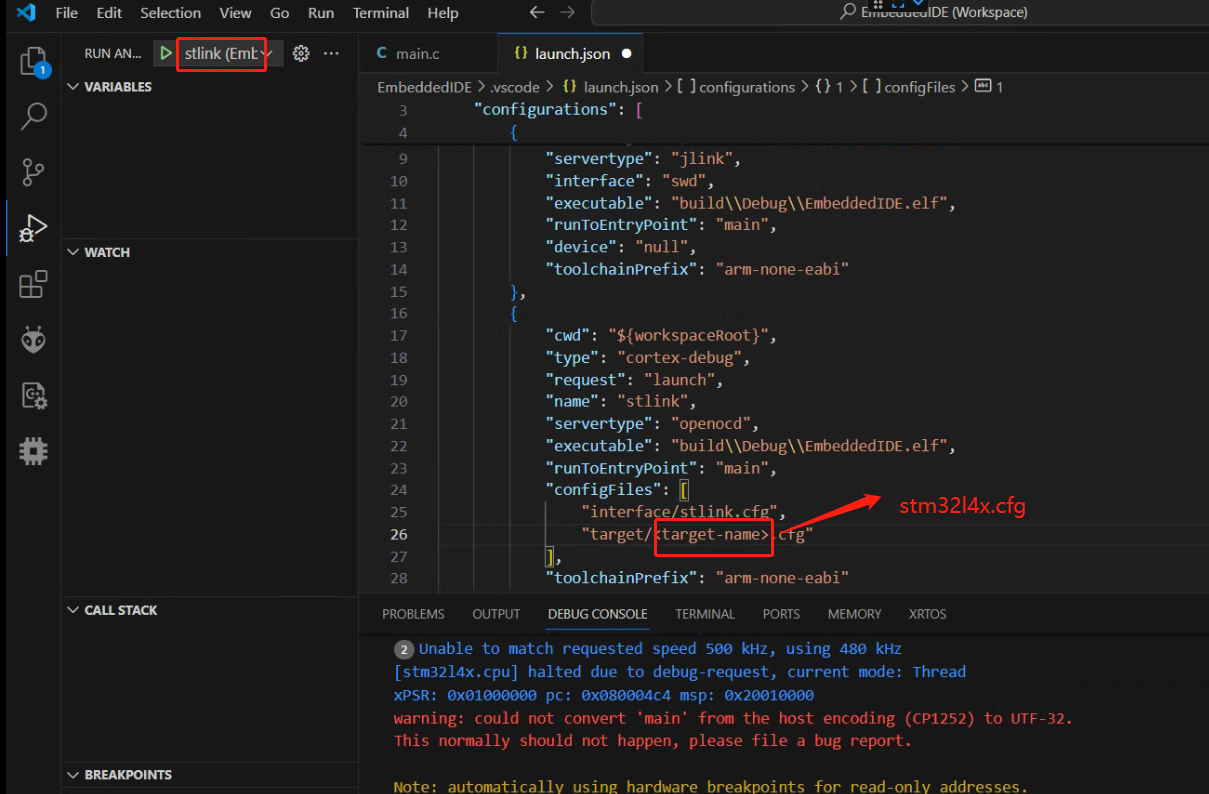The height and width of the screenshot is (794, 1209).
Task: Open the file-gear icon in activity bar
Action: pos(33,396)
